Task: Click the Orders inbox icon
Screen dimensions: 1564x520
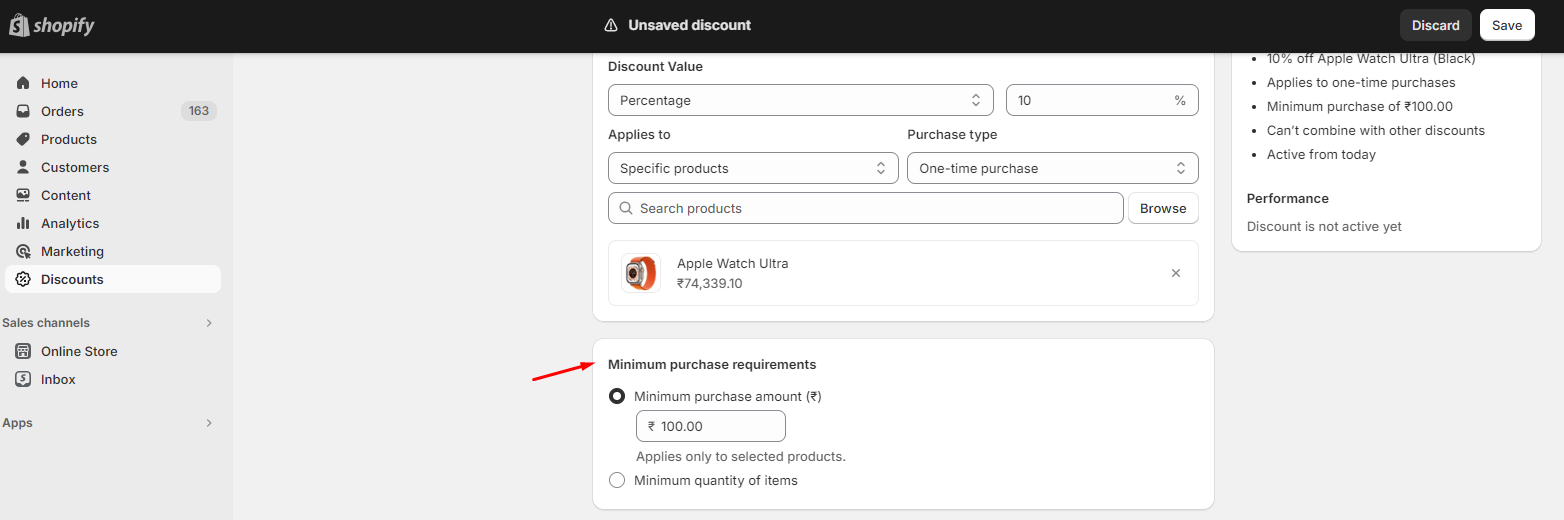Action: click(23, 111)
